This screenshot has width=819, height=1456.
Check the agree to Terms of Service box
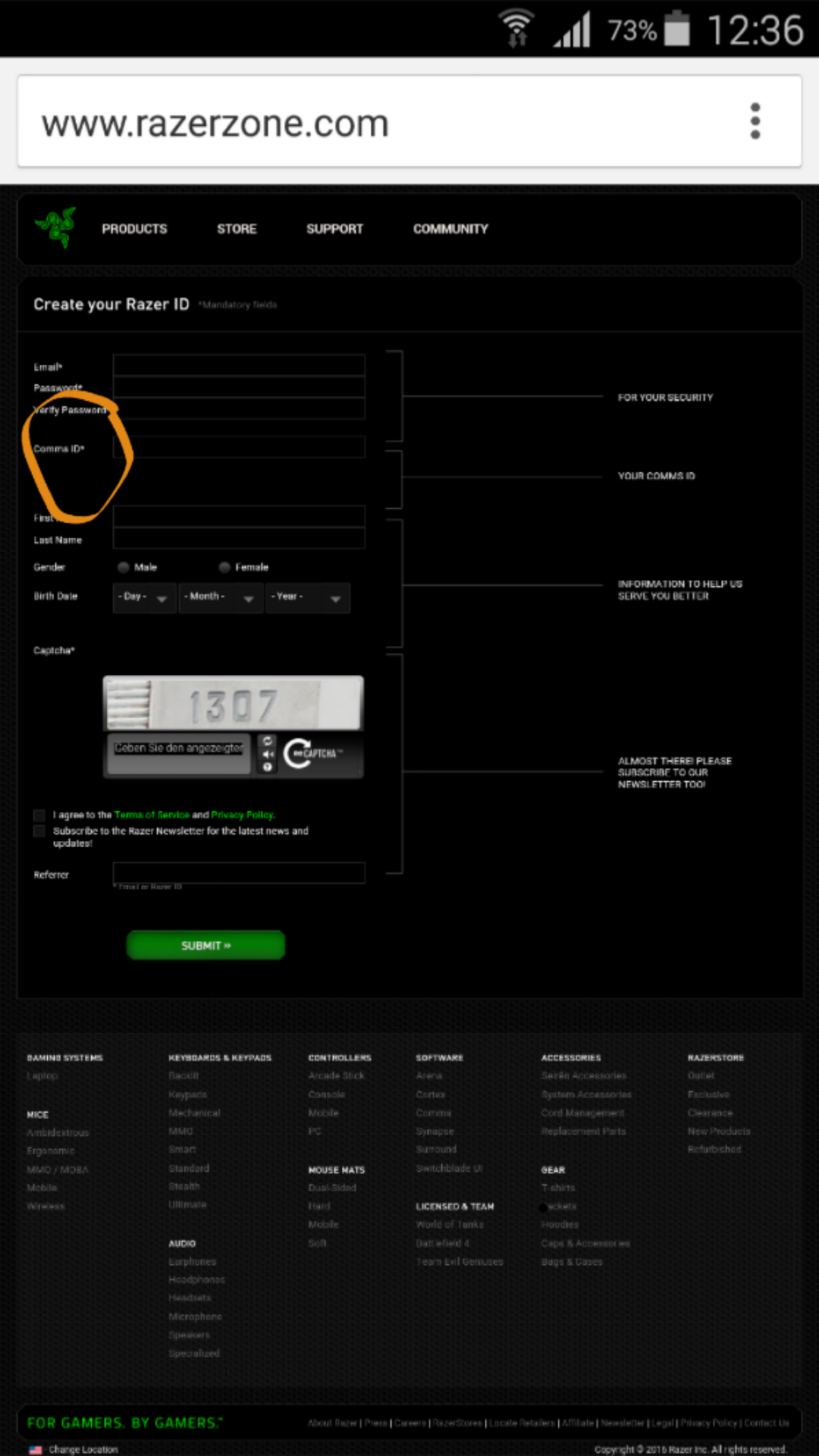(x=39, y=815)
